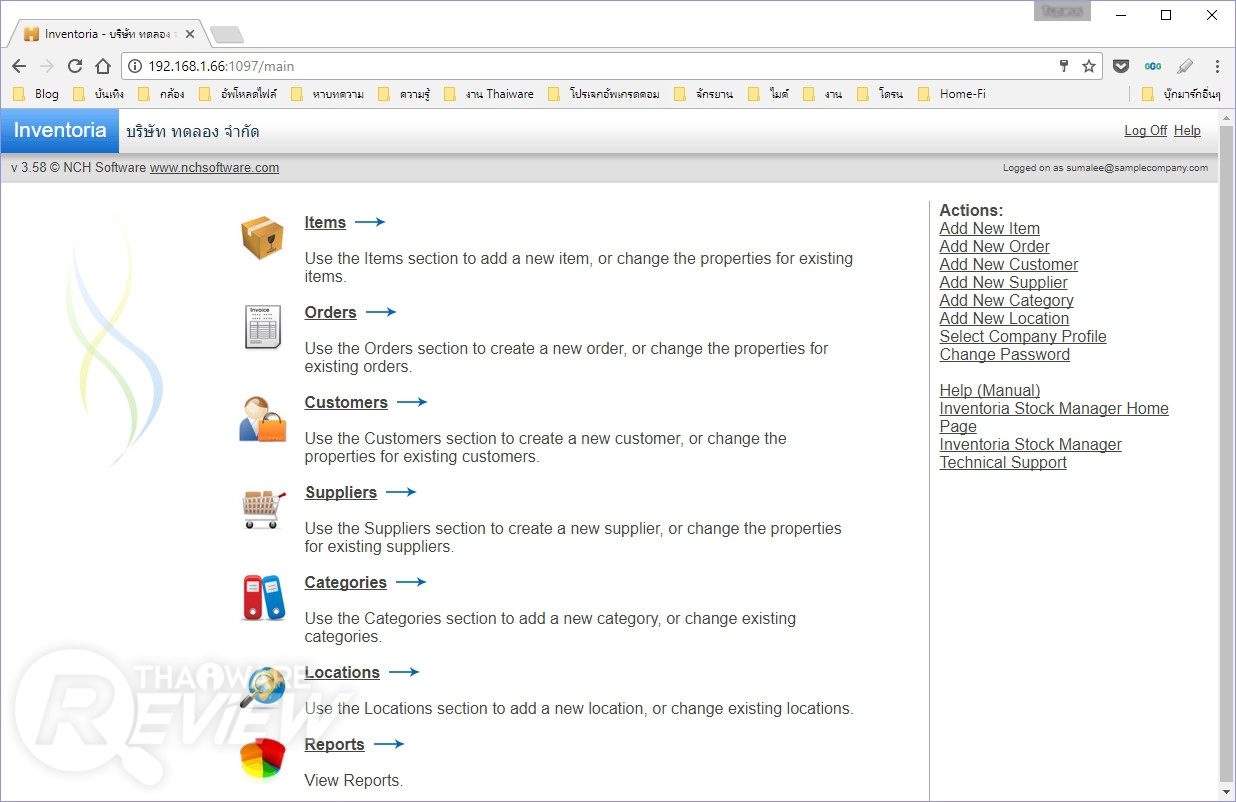Click the Categories binders icon
The width and height of the screenshot is (1236, 802).
click(264, 597)
